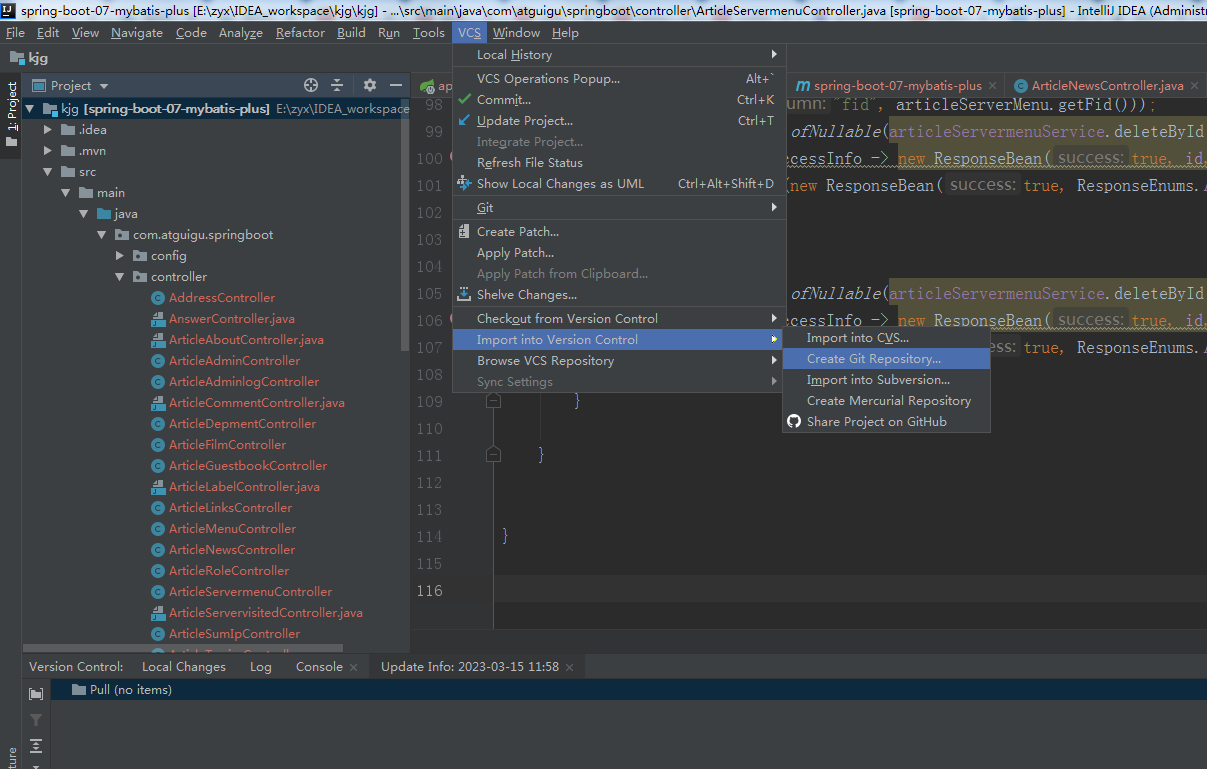Open AddressController in project tree
This screenshot has width=1207, height=769.
[x=222, y=298]
